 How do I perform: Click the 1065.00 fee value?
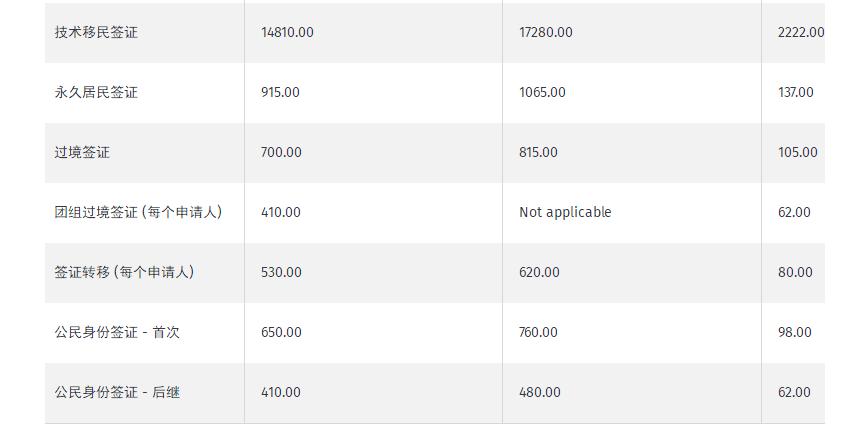point(542,92)
